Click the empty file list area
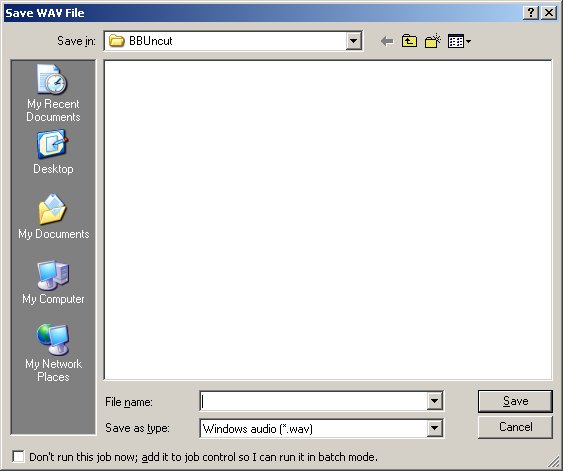The height and width of the screenshot is (471, 563). point(328,220)
